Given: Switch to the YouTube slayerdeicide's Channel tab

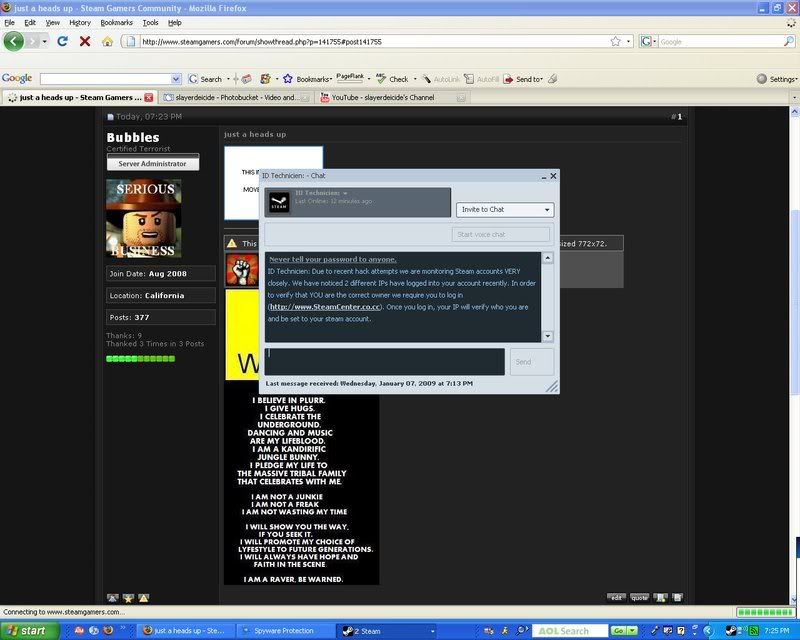Looking at the screenshot, I should [392, 97].
